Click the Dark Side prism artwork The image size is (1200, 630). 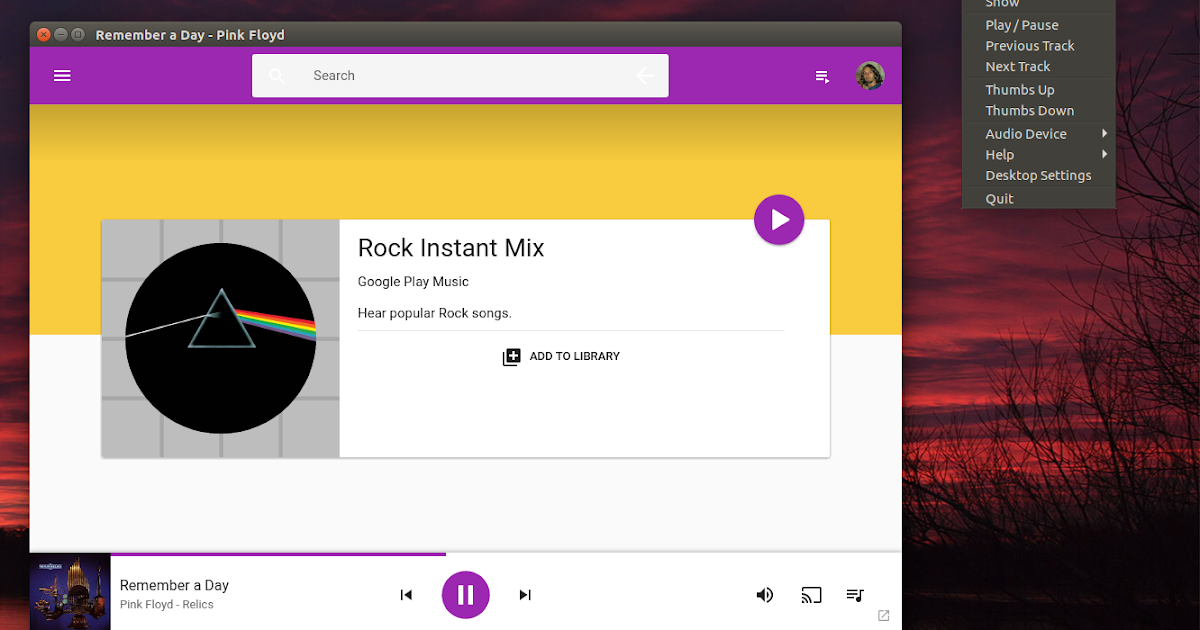[221, 338]
